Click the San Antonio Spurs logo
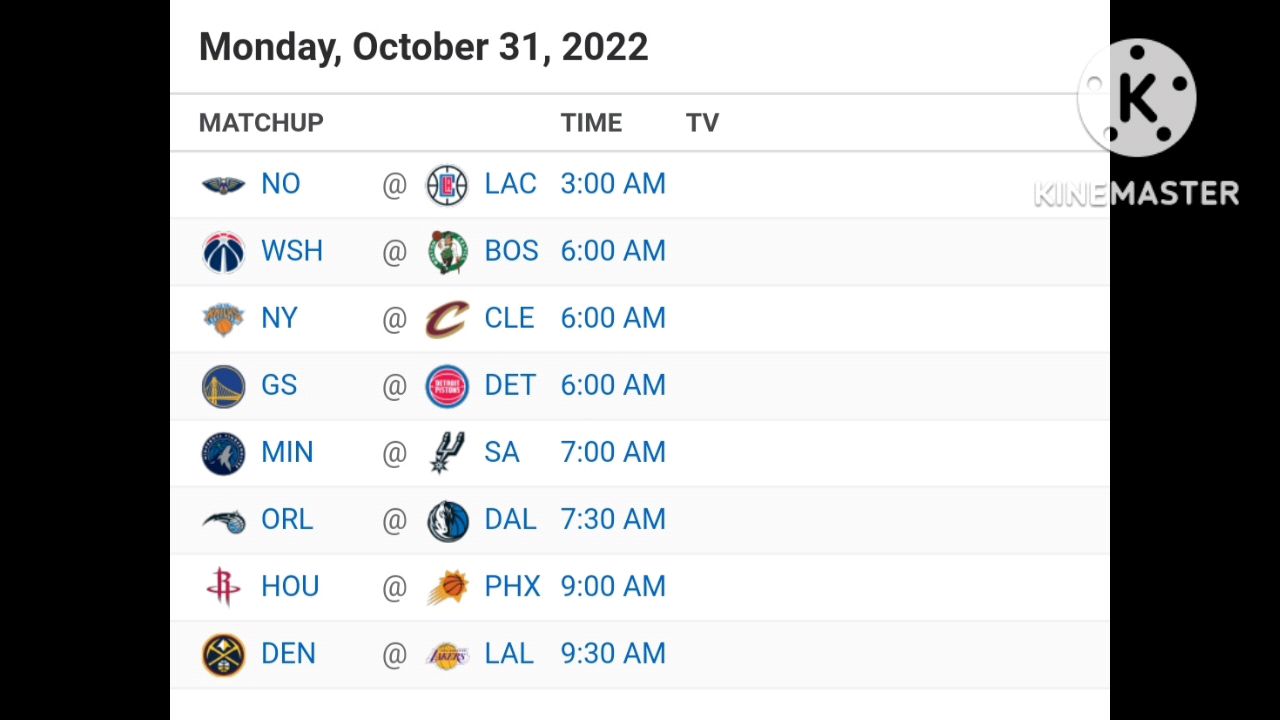 click(x=447, y=453)
